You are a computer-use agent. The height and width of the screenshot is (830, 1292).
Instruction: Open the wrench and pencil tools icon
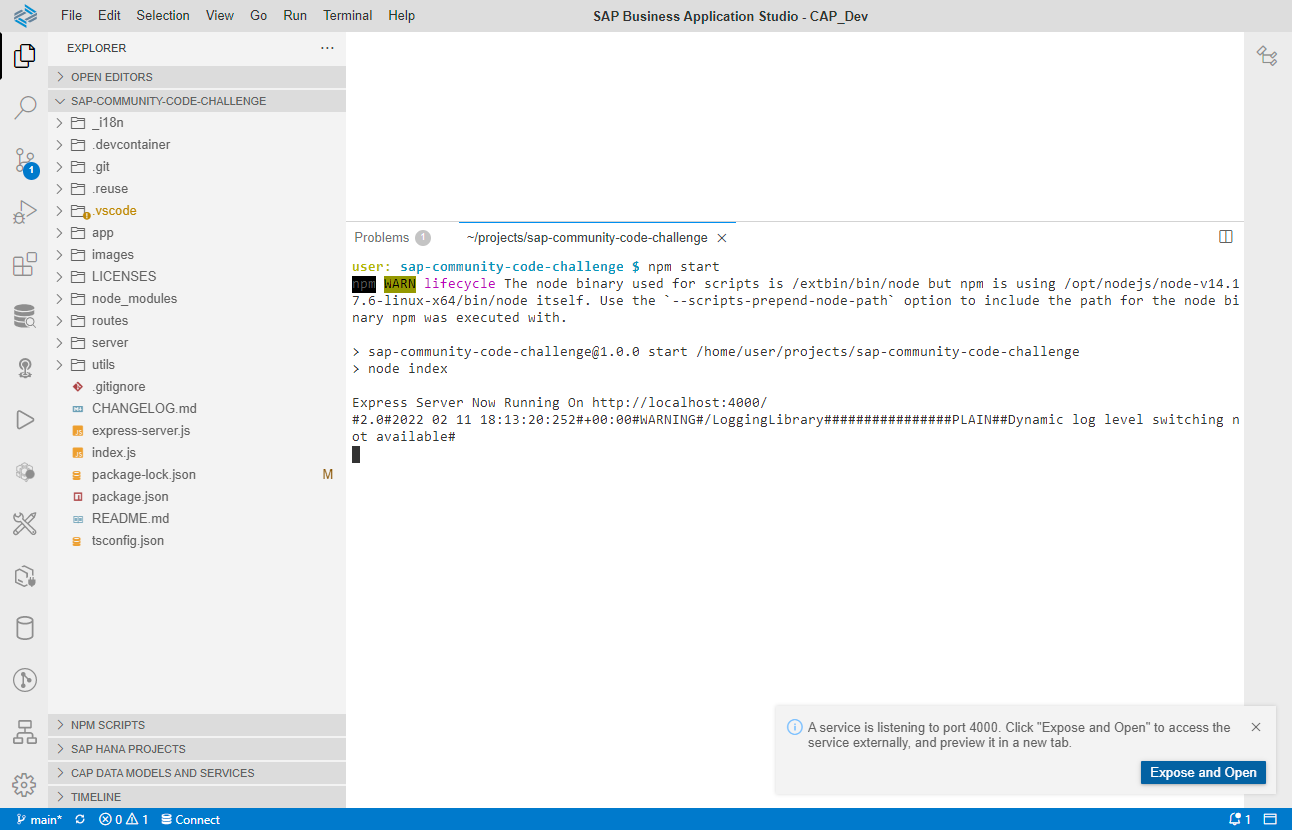click(25, 523)
